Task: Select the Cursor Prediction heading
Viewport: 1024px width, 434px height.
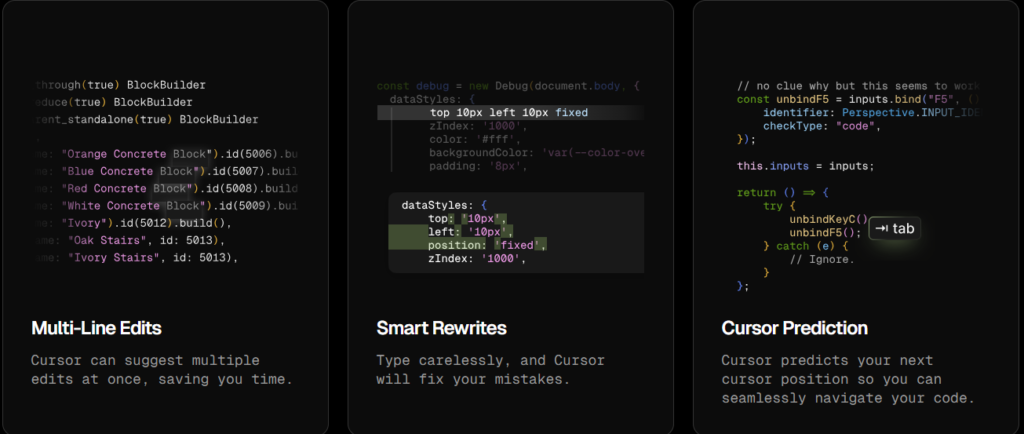Action: (x=794, y=328)
